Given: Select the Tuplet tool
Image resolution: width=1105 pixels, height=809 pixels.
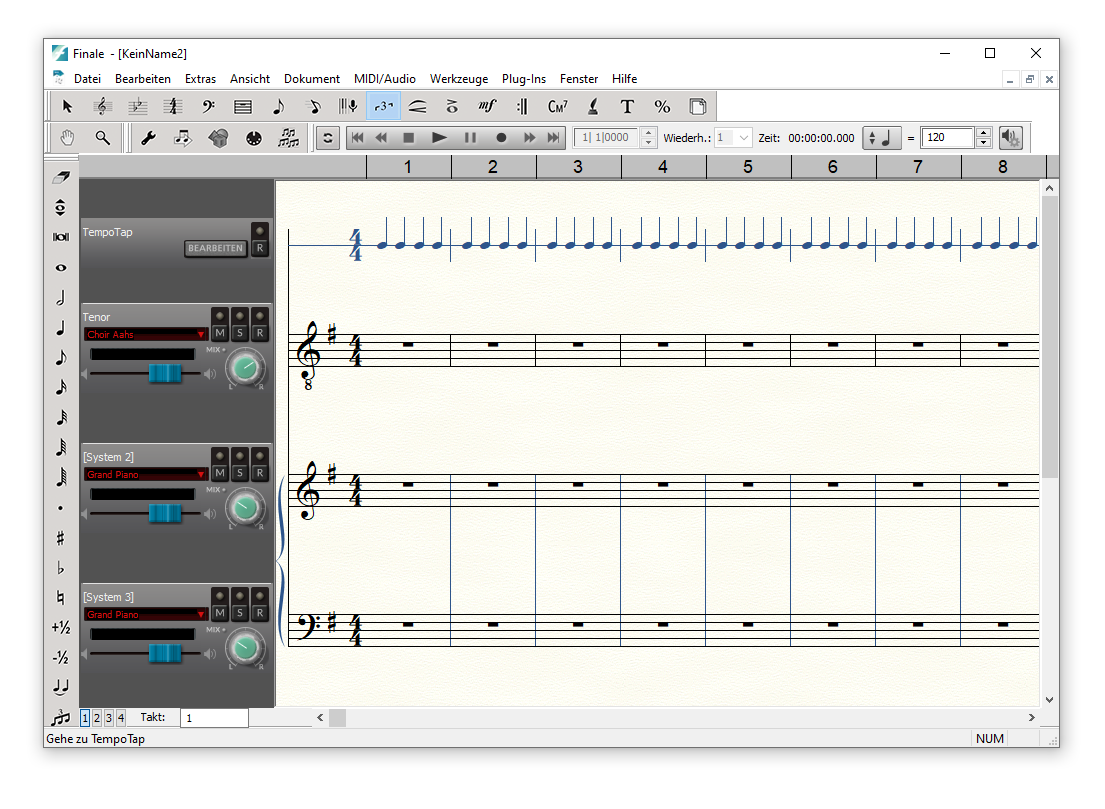Looking at the screenshot, I should (x=383, y=106).
